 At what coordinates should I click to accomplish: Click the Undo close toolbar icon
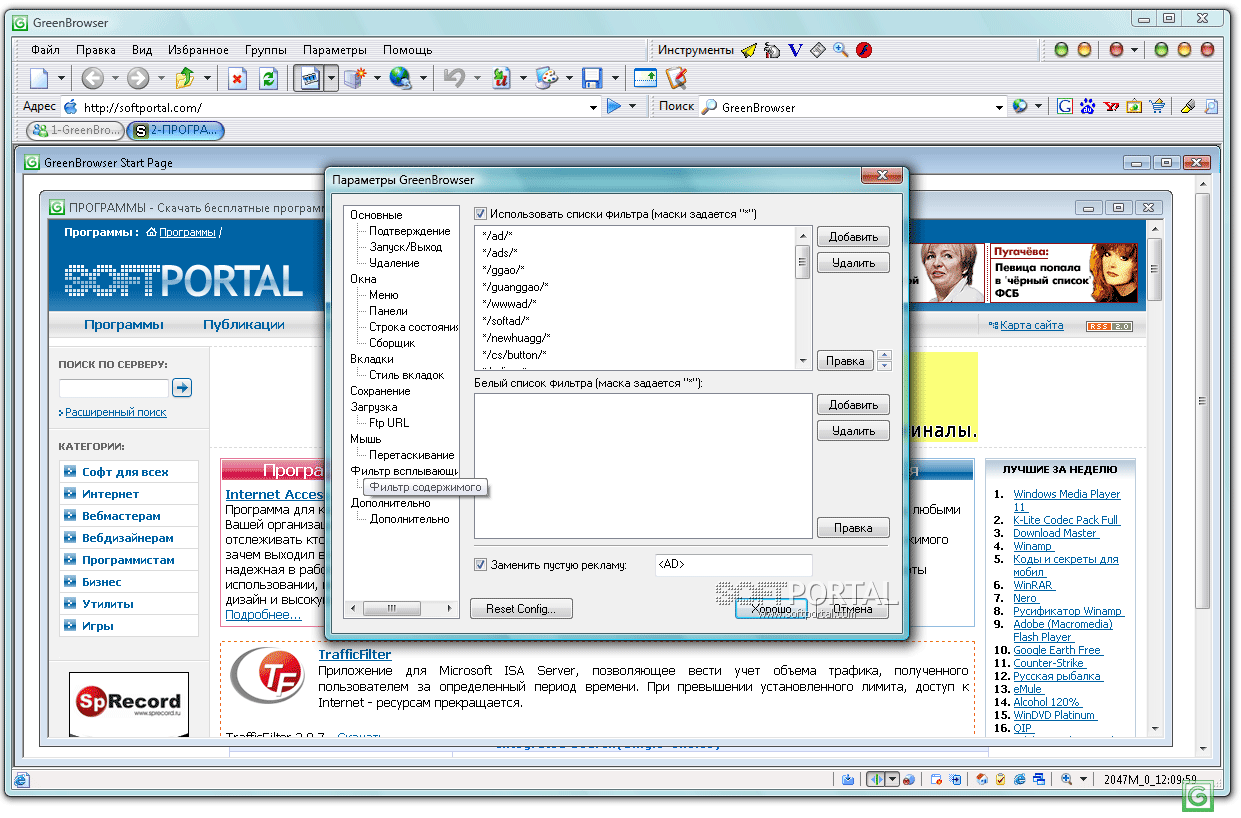coord(455,78)
